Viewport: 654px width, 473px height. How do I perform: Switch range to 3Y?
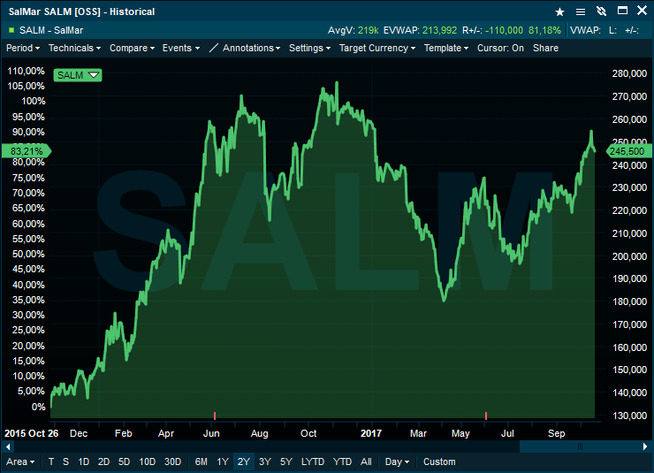click(265, 462)
